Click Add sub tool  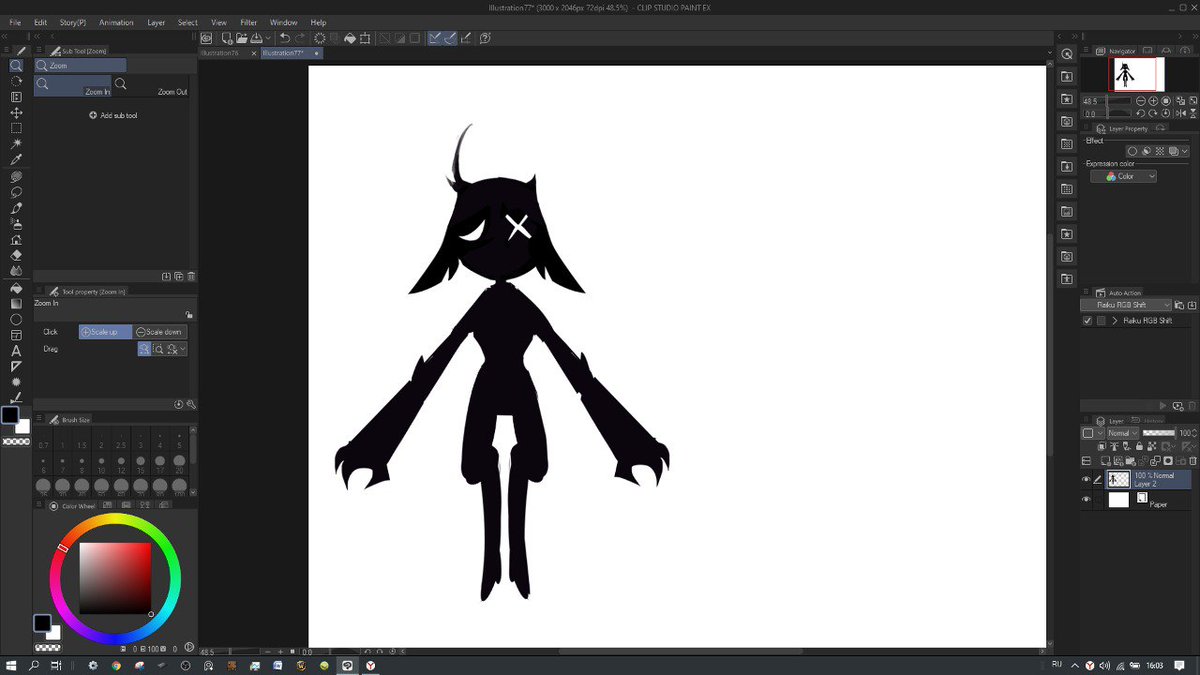pyautogui.click(x=113, y=115)
